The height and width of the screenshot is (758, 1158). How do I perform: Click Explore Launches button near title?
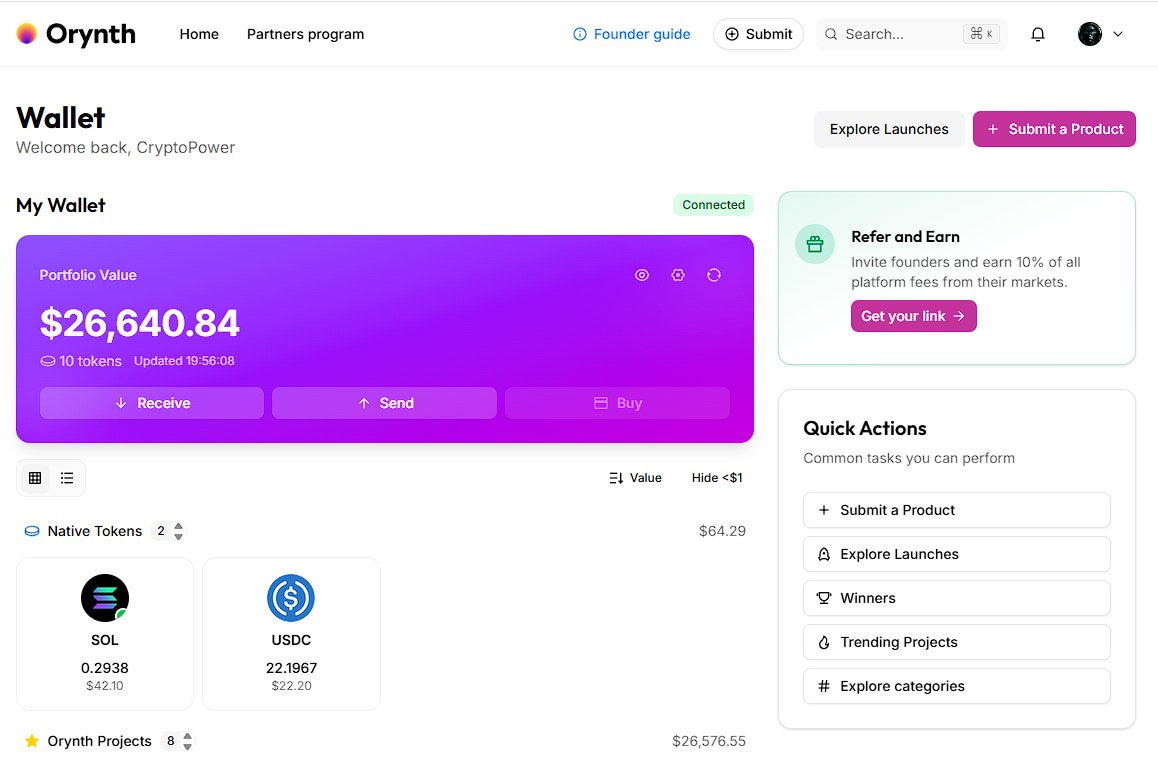point(888,129)
